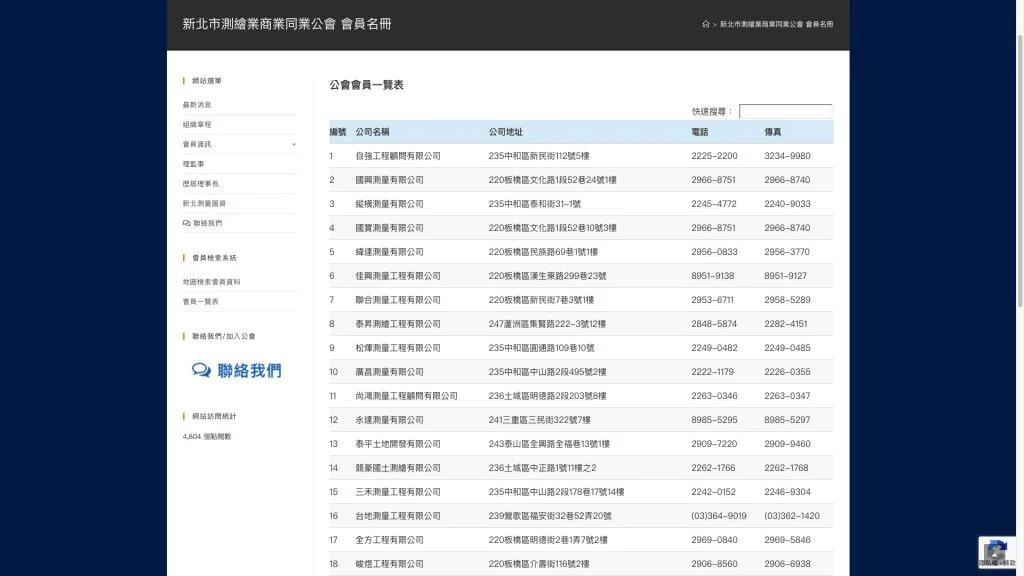Click chat bubble icon beside sidebar 聯絡我們
Viewport: 1024px width, 576px height.
186,223
